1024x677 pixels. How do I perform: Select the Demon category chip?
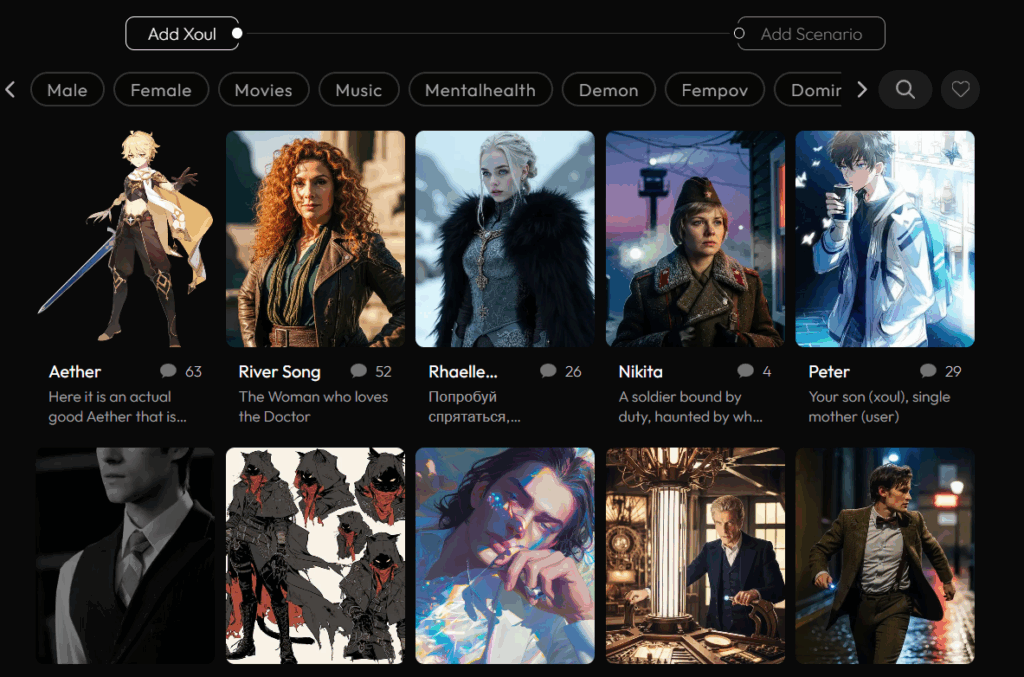tap(608, 90)
